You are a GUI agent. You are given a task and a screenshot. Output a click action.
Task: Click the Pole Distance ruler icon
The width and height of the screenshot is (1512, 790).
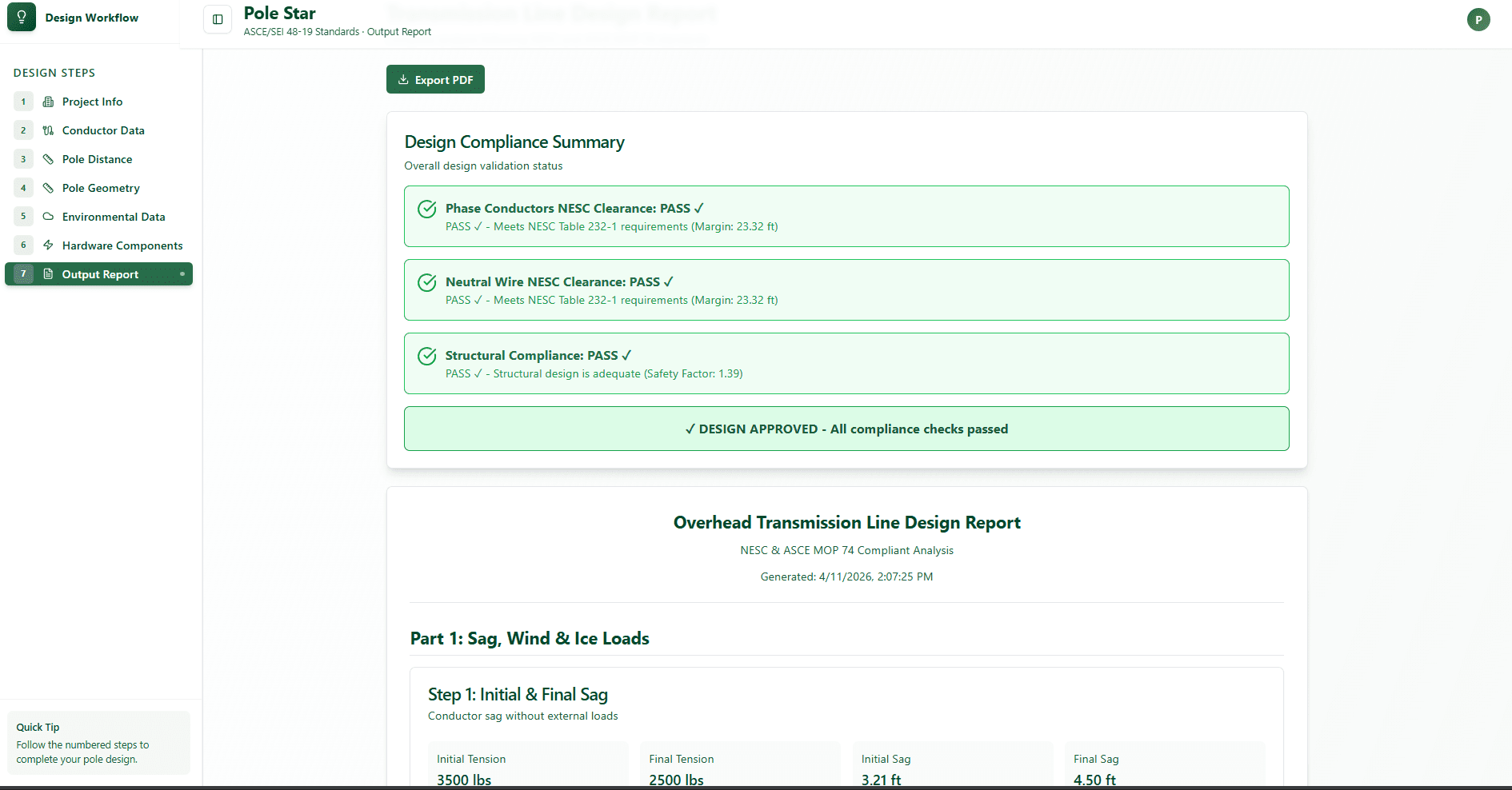coord(49,159)
